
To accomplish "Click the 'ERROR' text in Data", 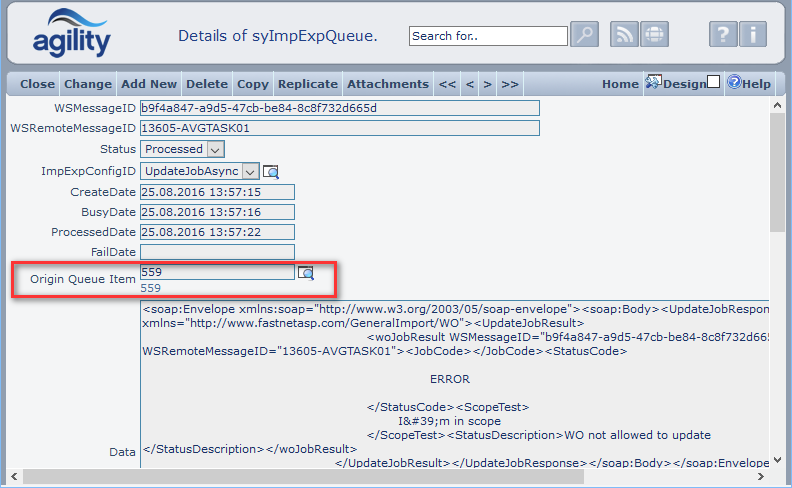I will coord(450,379).
